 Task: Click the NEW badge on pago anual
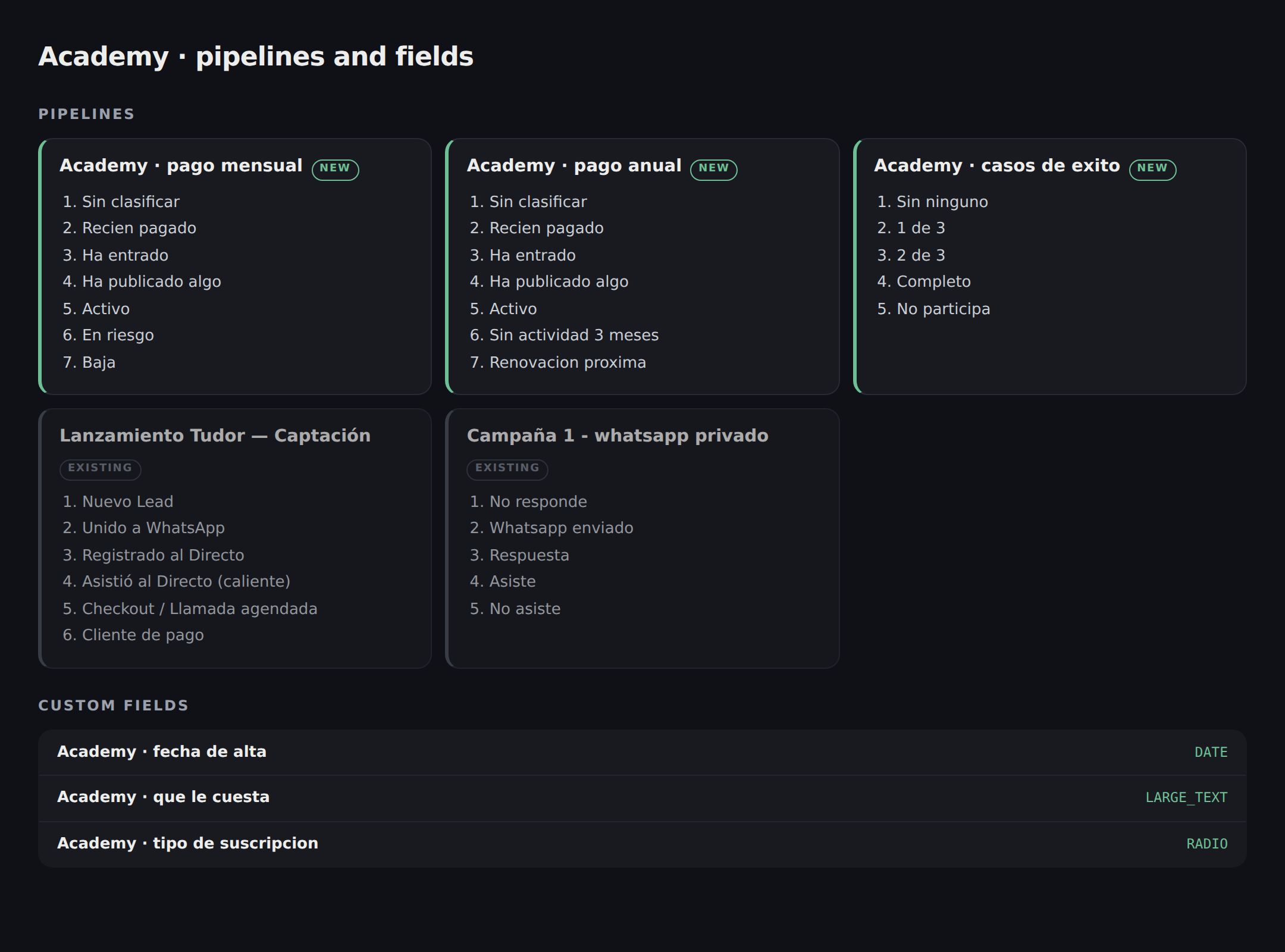[x=713, y=170]
